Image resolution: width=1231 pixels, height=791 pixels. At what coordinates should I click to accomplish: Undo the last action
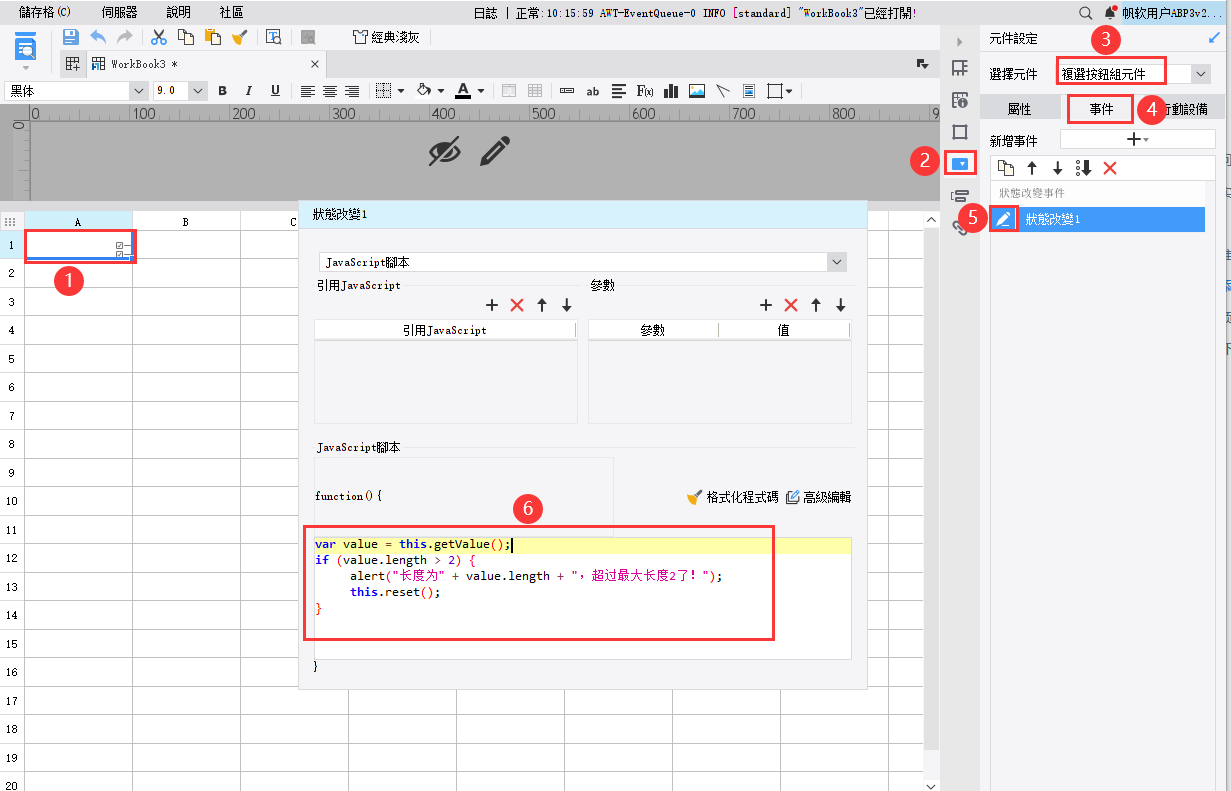pos(98,37)
